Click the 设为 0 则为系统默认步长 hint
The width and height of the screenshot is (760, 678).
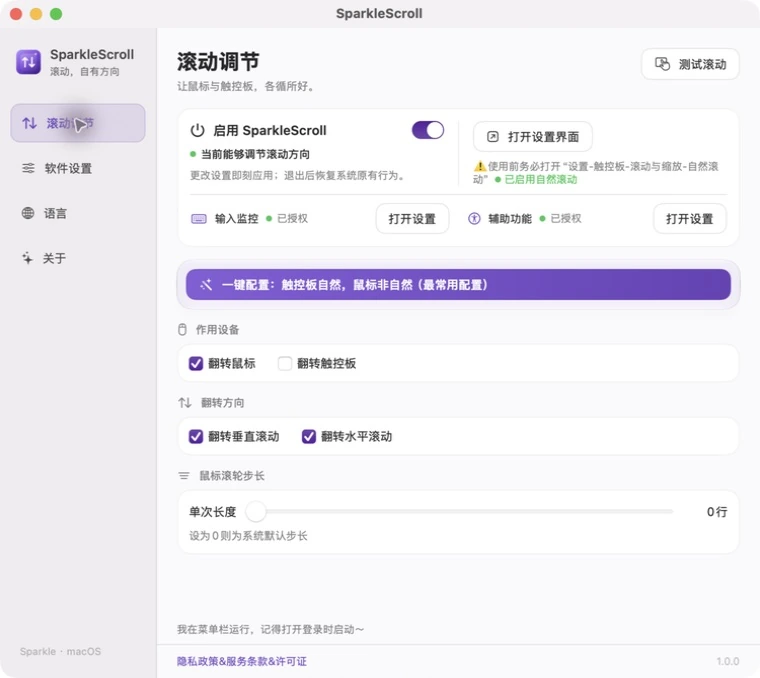tap(248, 536)
